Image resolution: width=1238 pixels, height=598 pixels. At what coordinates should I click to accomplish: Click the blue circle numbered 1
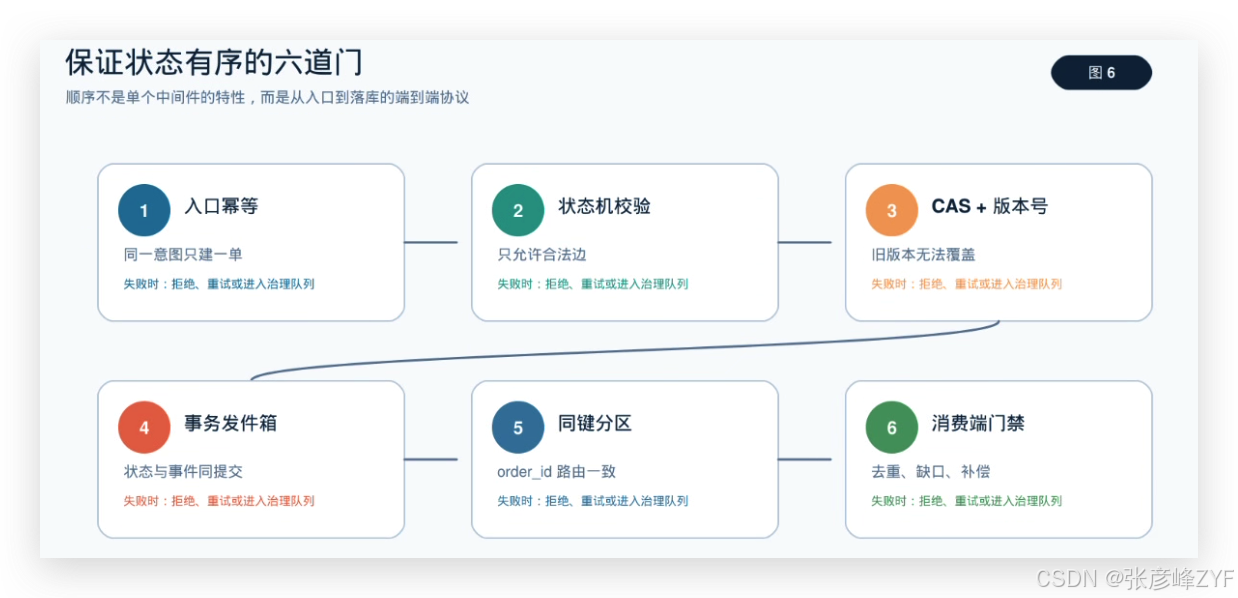click(x=144, y=210)
